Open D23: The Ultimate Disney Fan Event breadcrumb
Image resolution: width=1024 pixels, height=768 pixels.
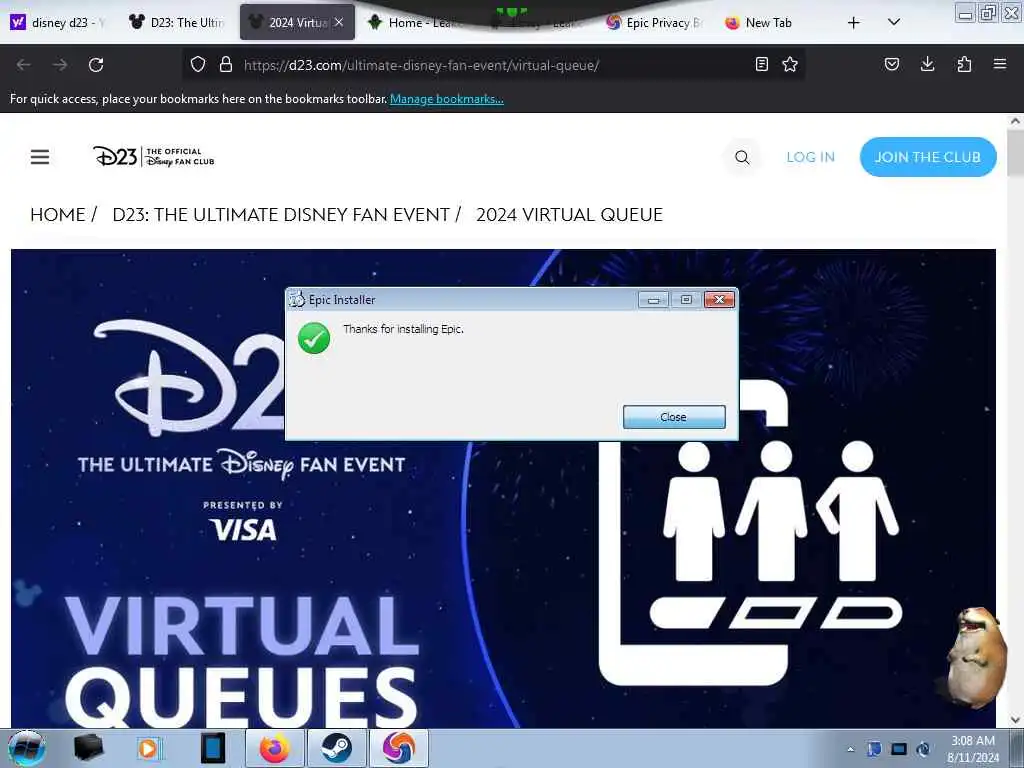281,215
